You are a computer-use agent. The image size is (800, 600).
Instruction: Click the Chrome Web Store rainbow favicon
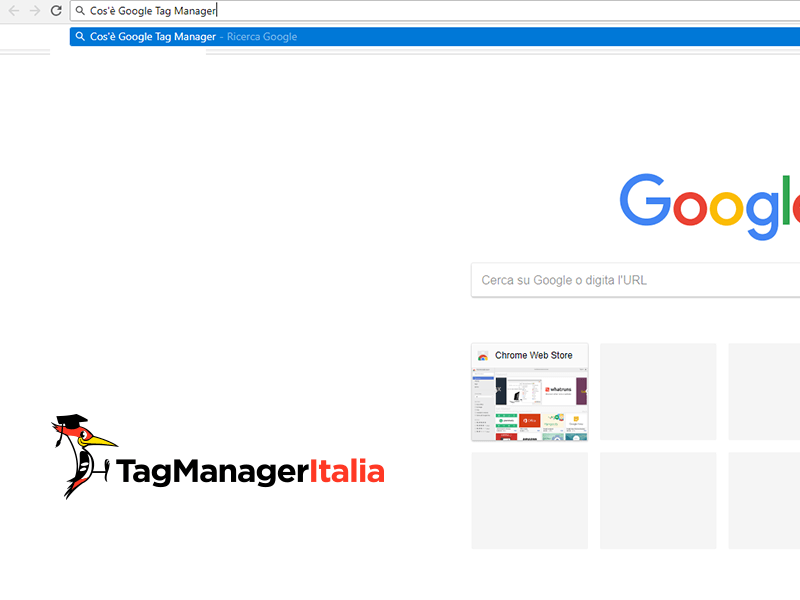(483, 356)
